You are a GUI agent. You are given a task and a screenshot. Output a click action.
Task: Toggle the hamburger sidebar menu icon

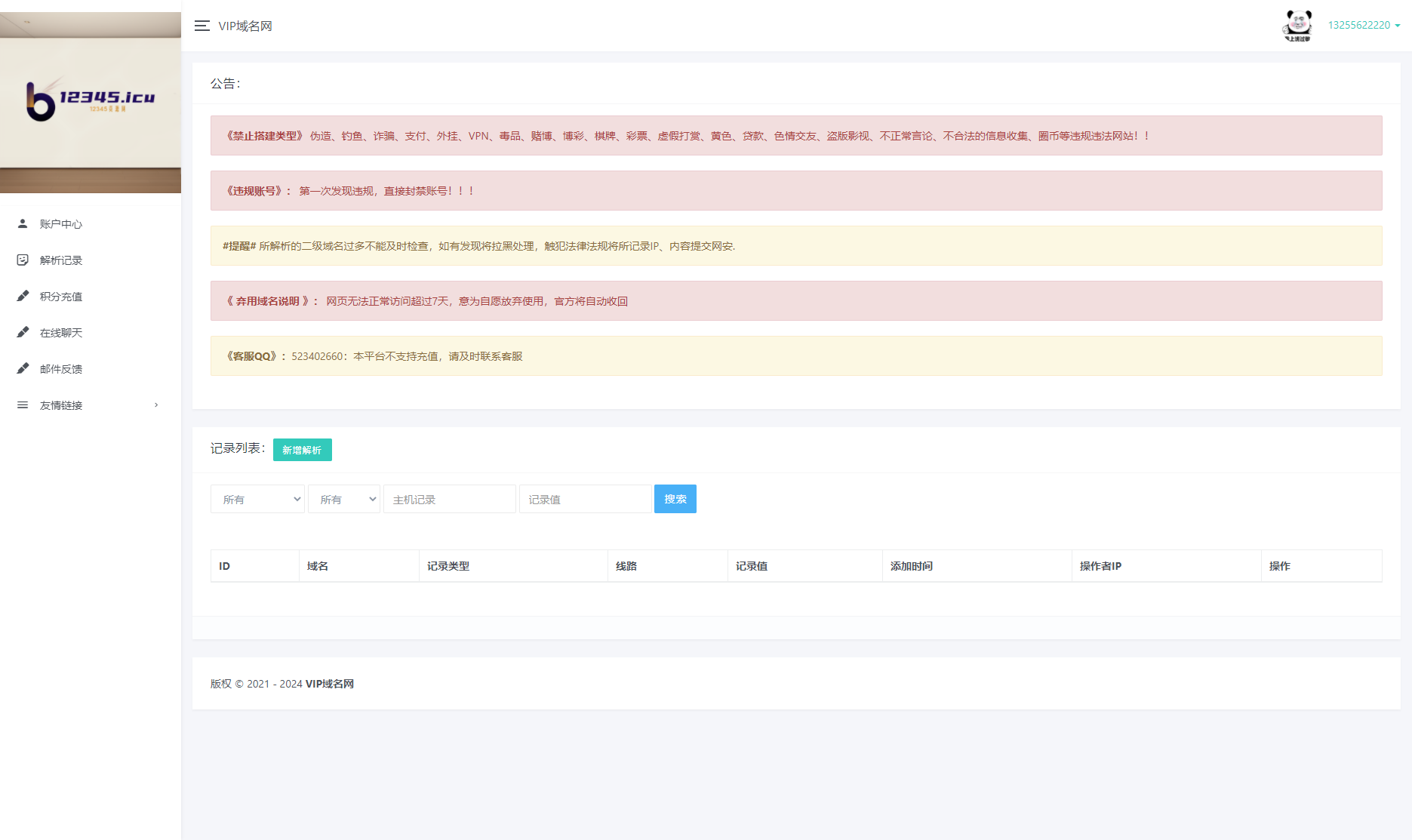click(201, 26)
